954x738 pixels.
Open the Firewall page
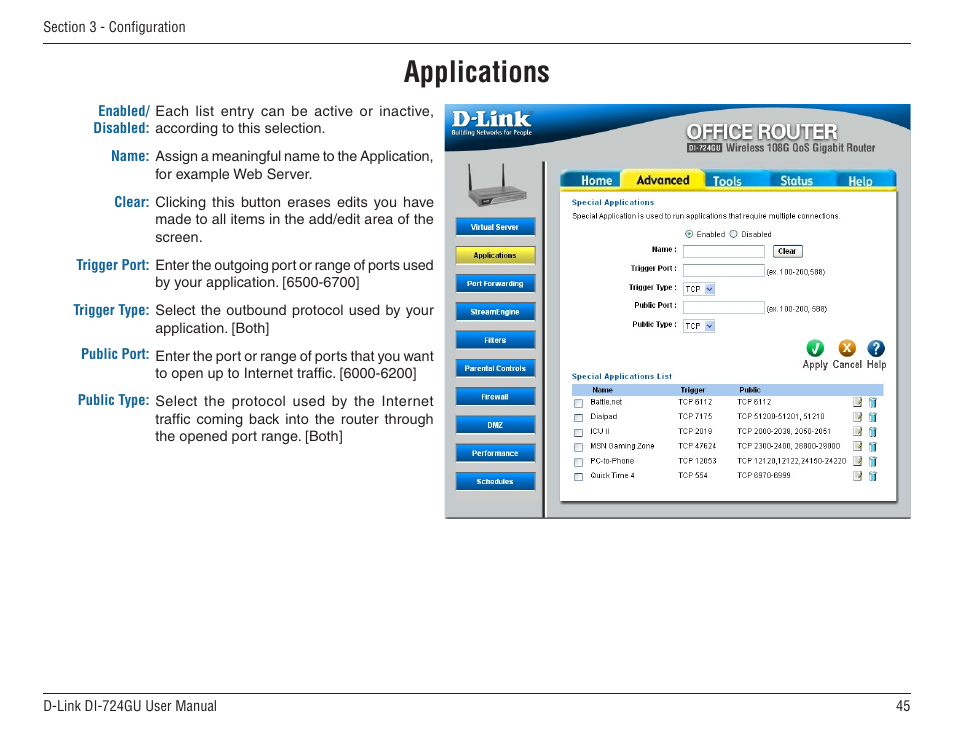pos(495,397)
